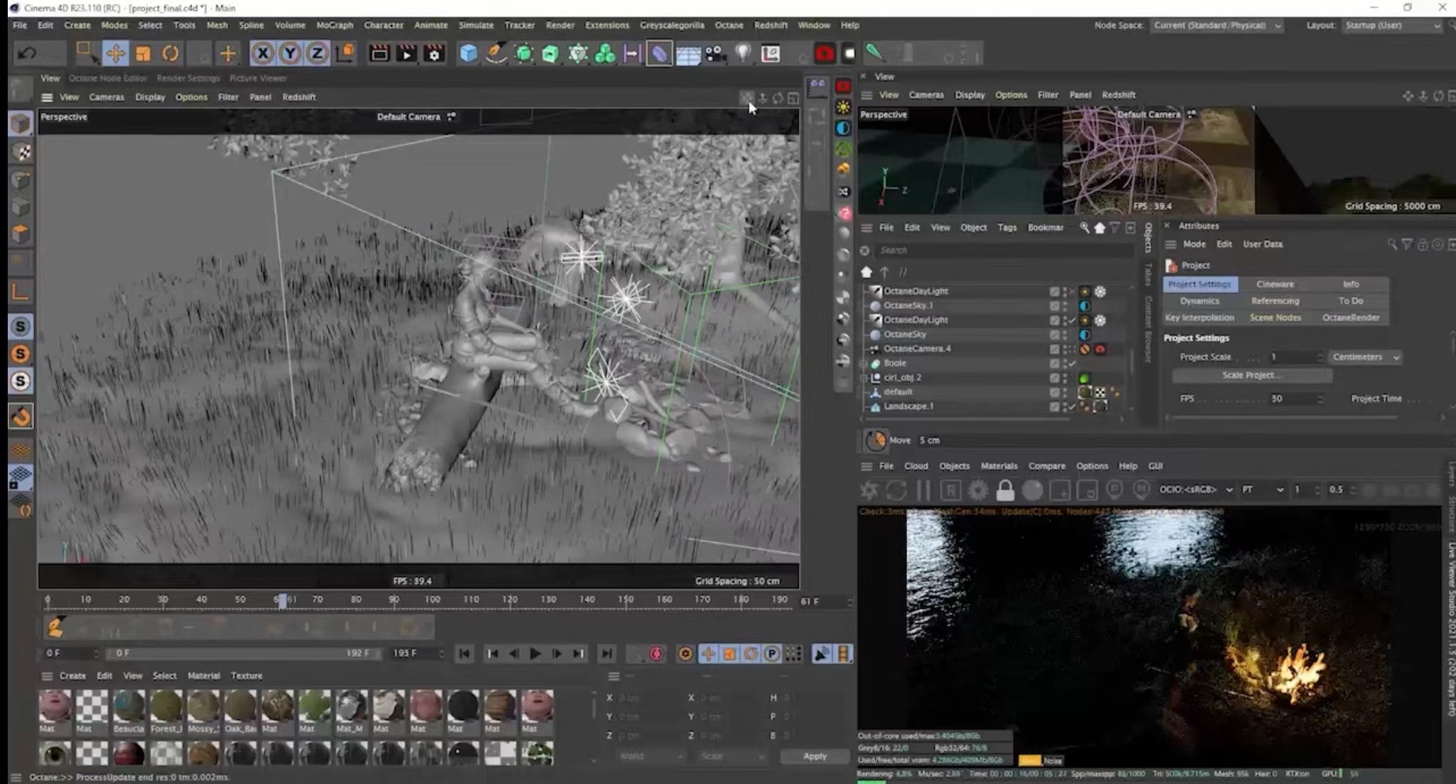
Task: Add a light object from toolbar
Action: (x=743, y=53)
